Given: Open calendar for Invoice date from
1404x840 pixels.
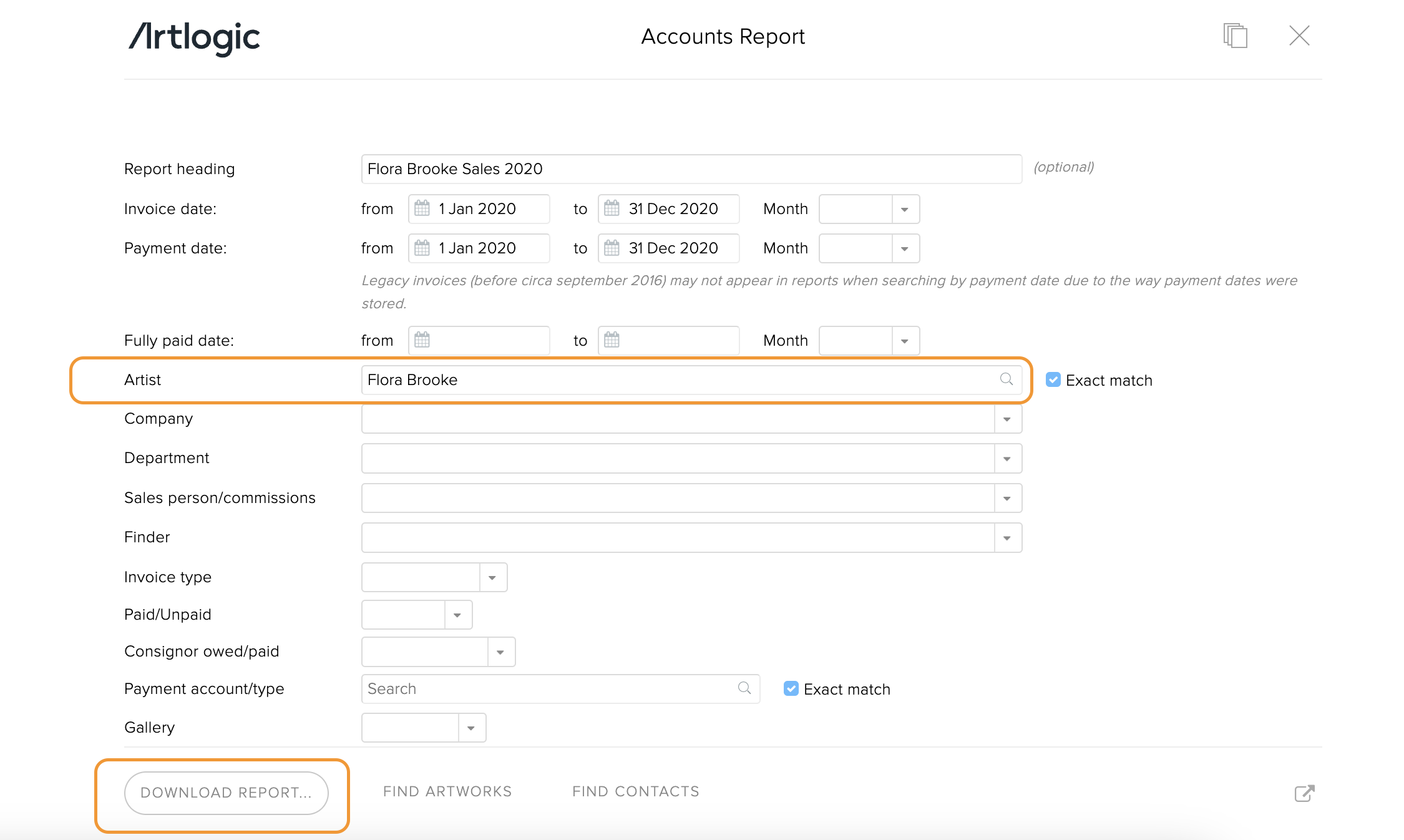Looking at the screenshot, I should pos(422,208).
